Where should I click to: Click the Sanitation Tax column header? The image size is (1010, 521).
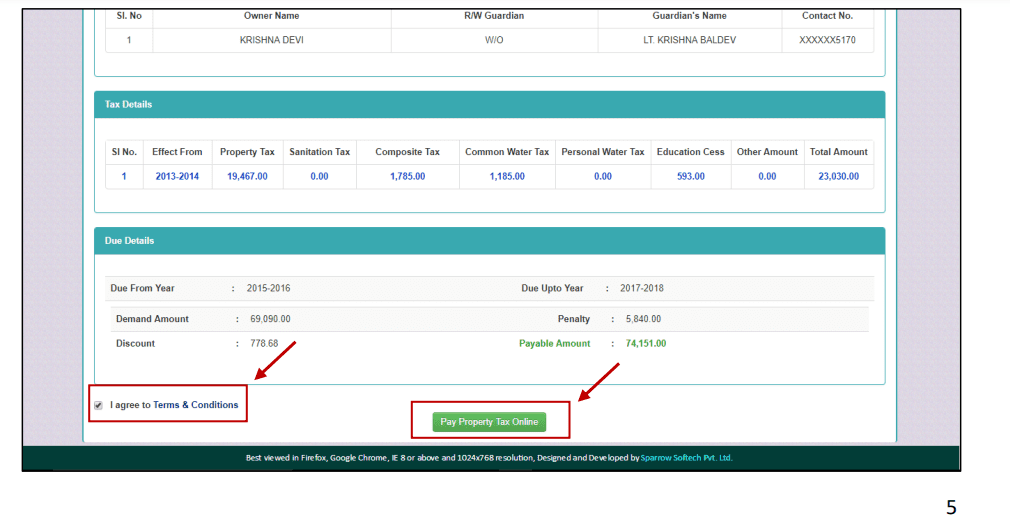tap(319, 152)
